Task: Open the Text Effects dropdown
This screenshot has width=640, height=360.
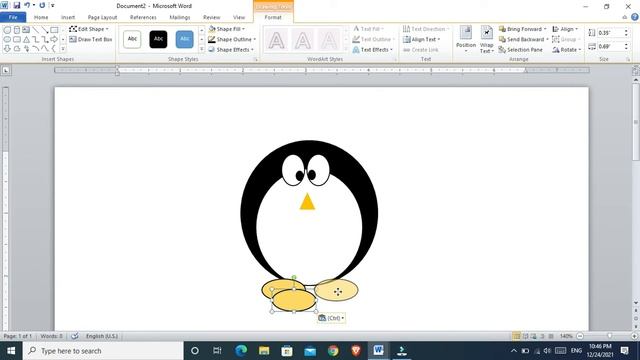Action: click(x=373, y=49)
